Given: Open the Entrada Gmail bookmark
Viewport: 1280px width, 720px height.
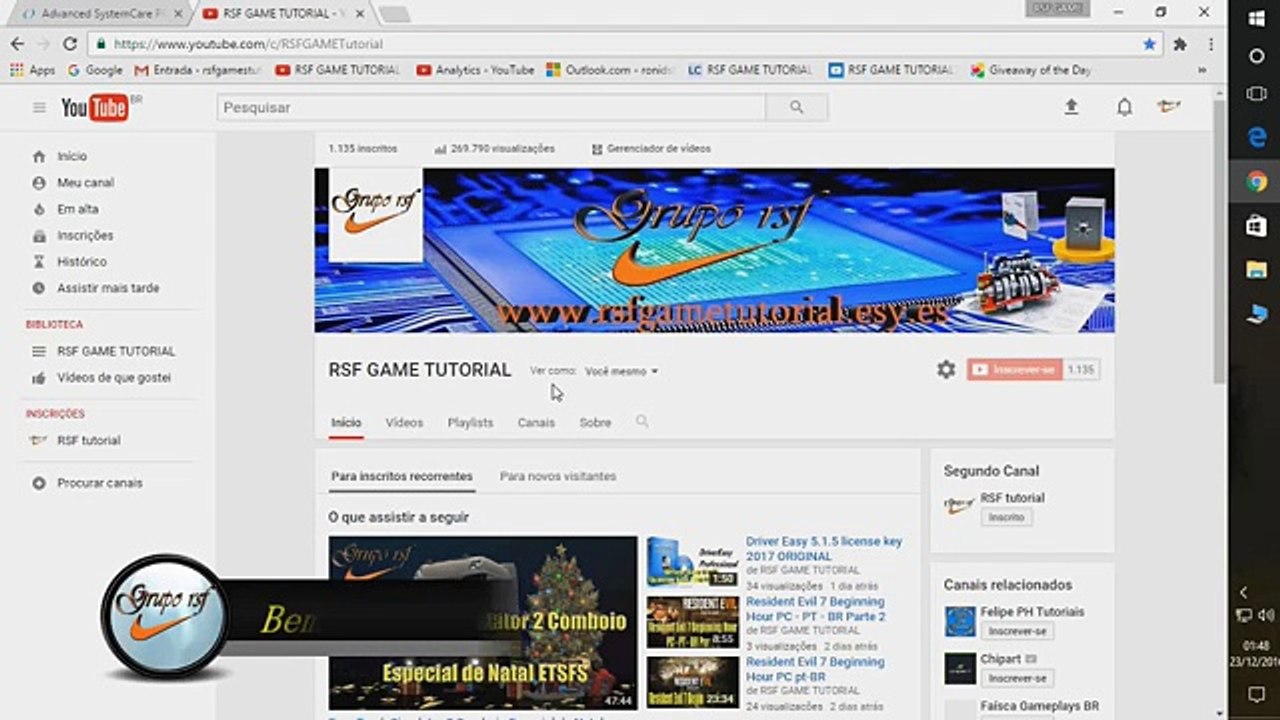Looking at the screenshot, I should pyautogui.click(x=198, y=70).
